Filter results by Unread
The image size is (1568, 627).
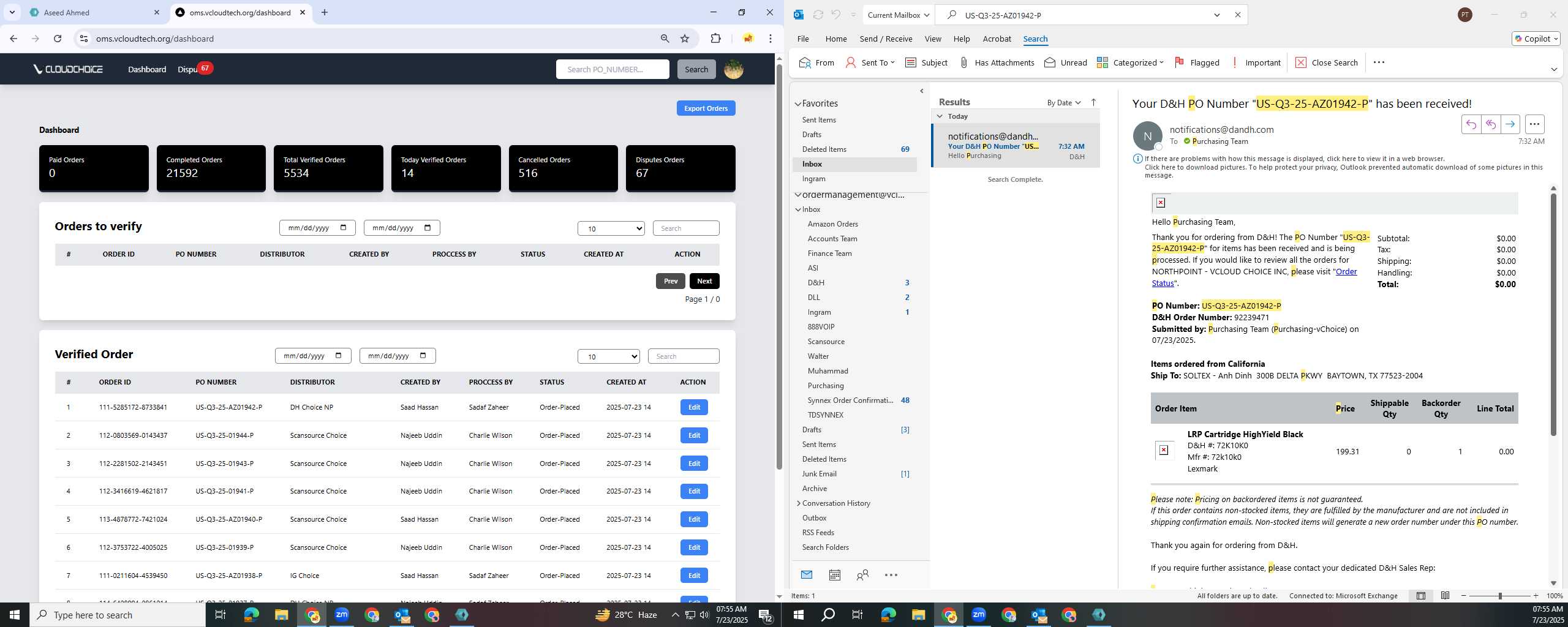pyautogui.click(x=1065, y=62)
